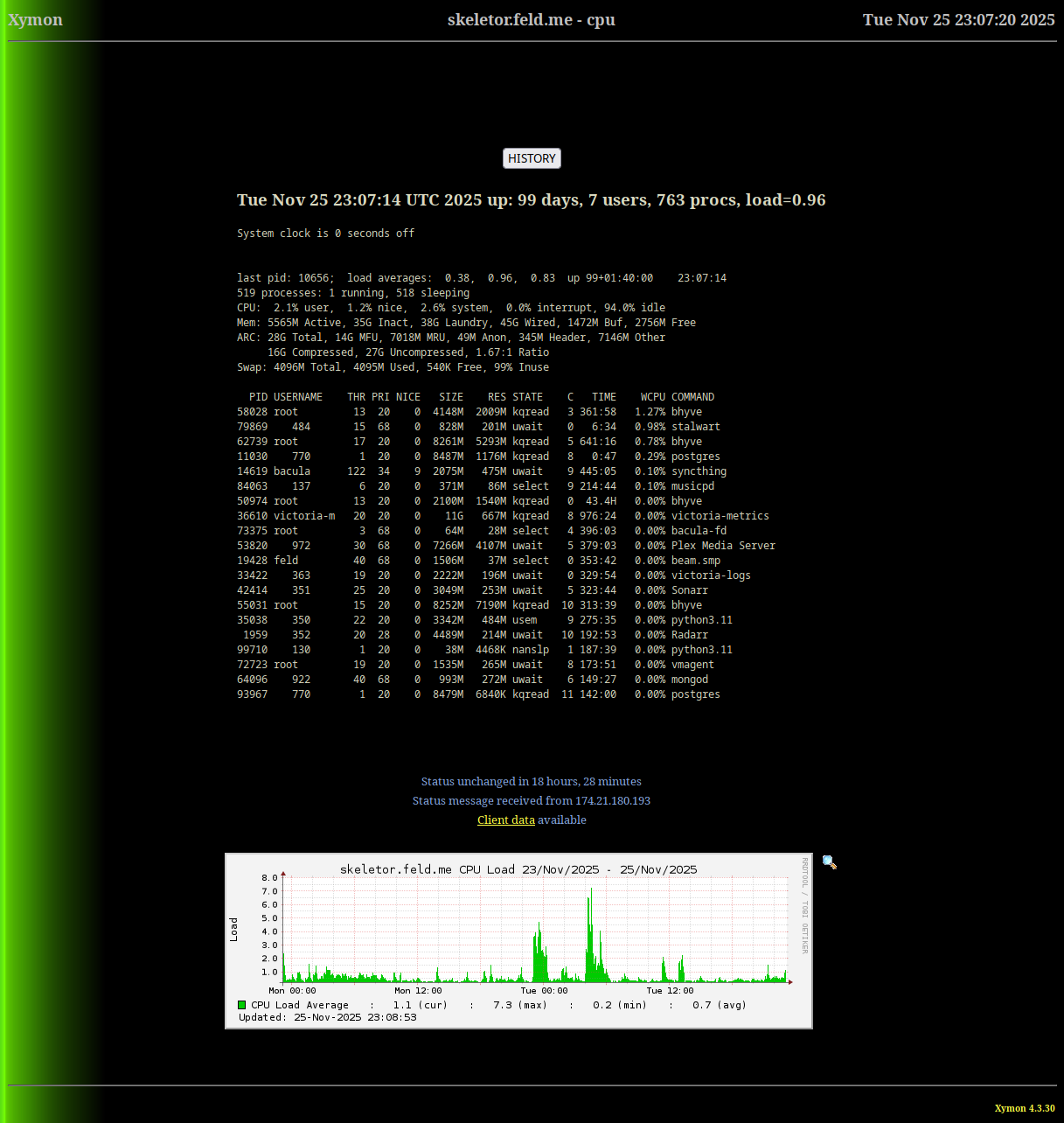
Task: Click the victoria-metrics command text
Action: click(x=720, y=516)
